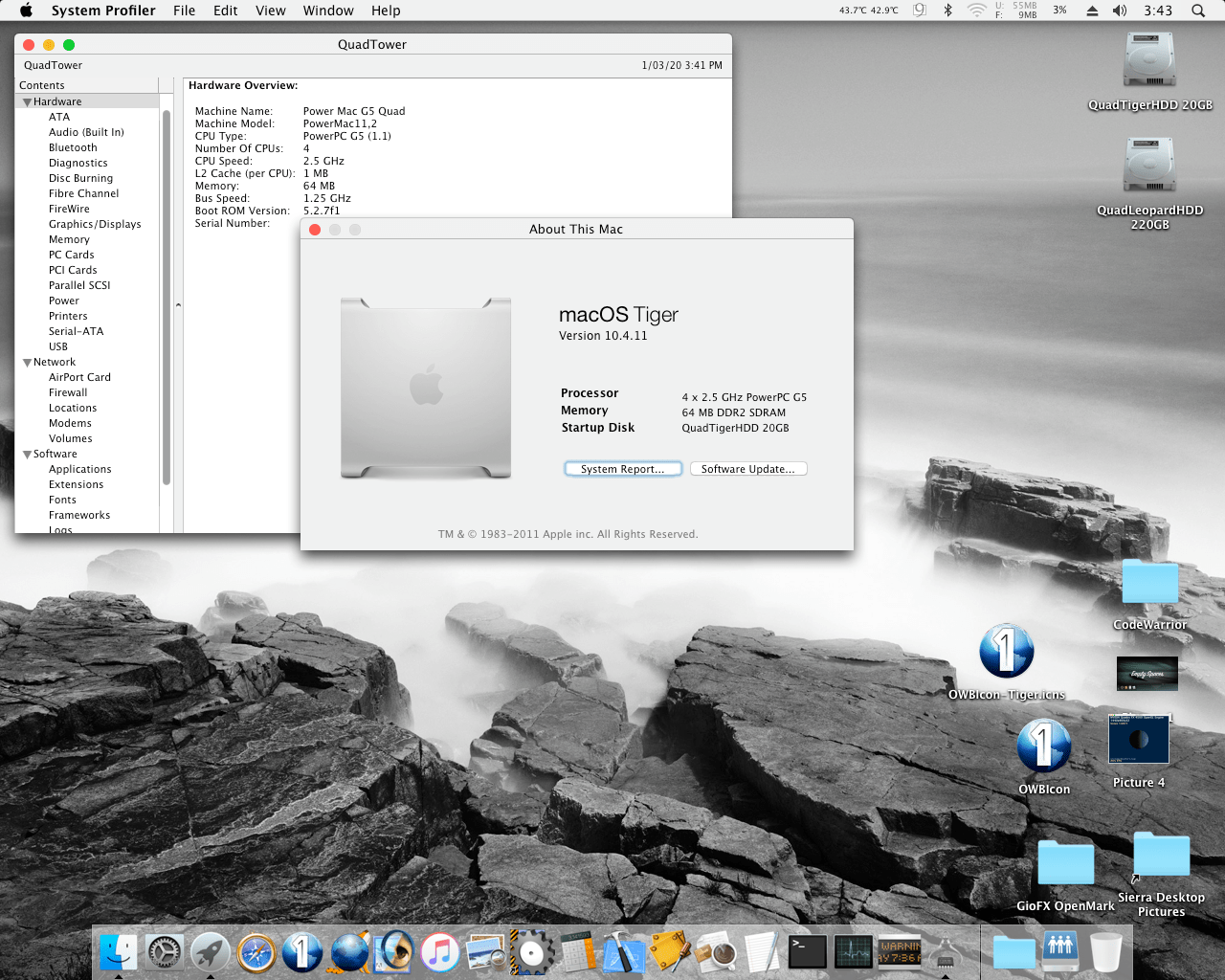Open the Apple menu
This screenshot has height=980, width=1225.
click(26, 11)
